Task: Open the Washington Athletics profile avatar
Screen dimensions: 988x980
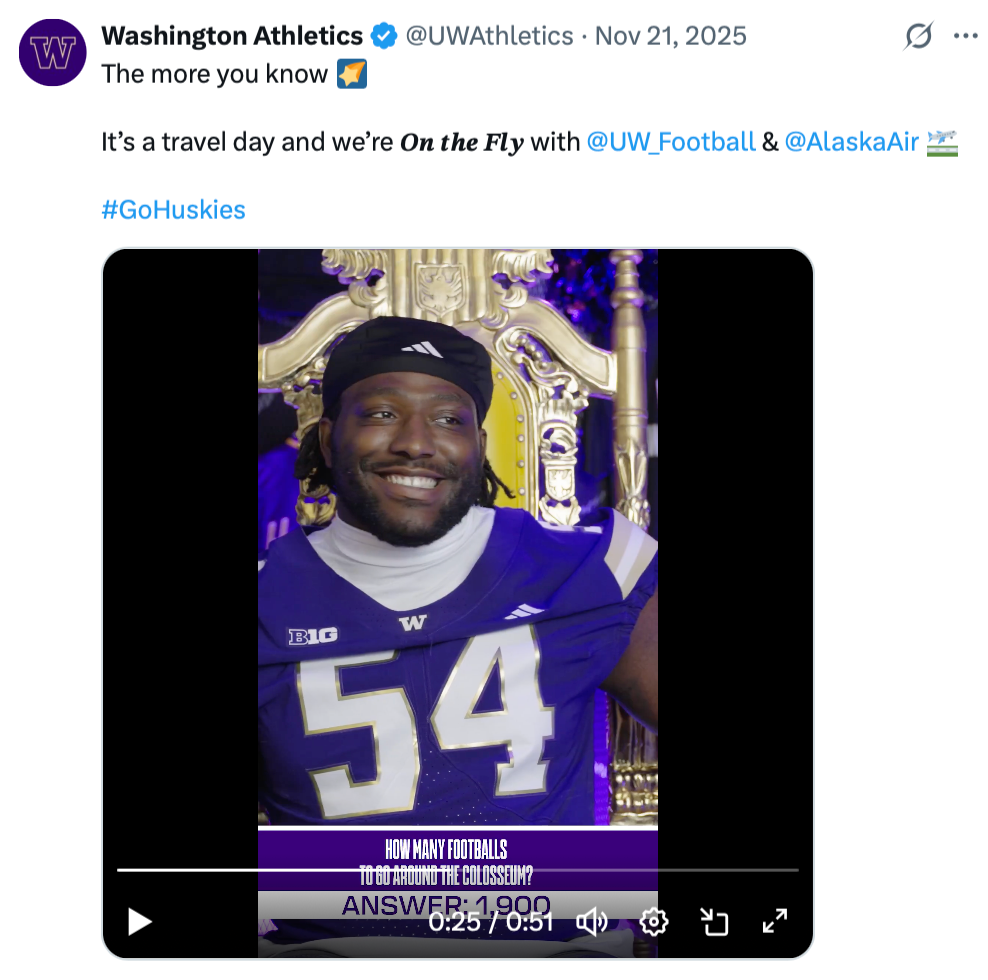Action: click(x=53, y=52)
